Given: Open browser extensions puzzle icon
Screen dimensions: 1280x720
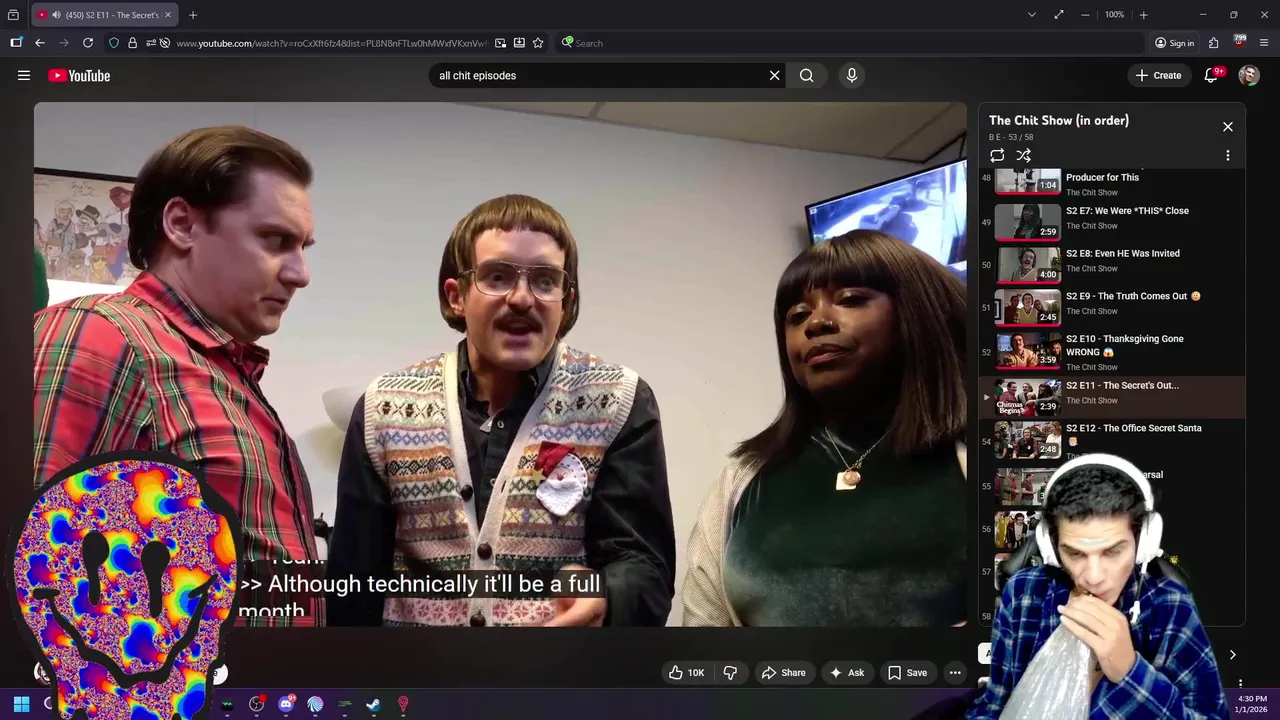Looking at the screenshot, I should pyautogui.click(x=1213, y=43).
